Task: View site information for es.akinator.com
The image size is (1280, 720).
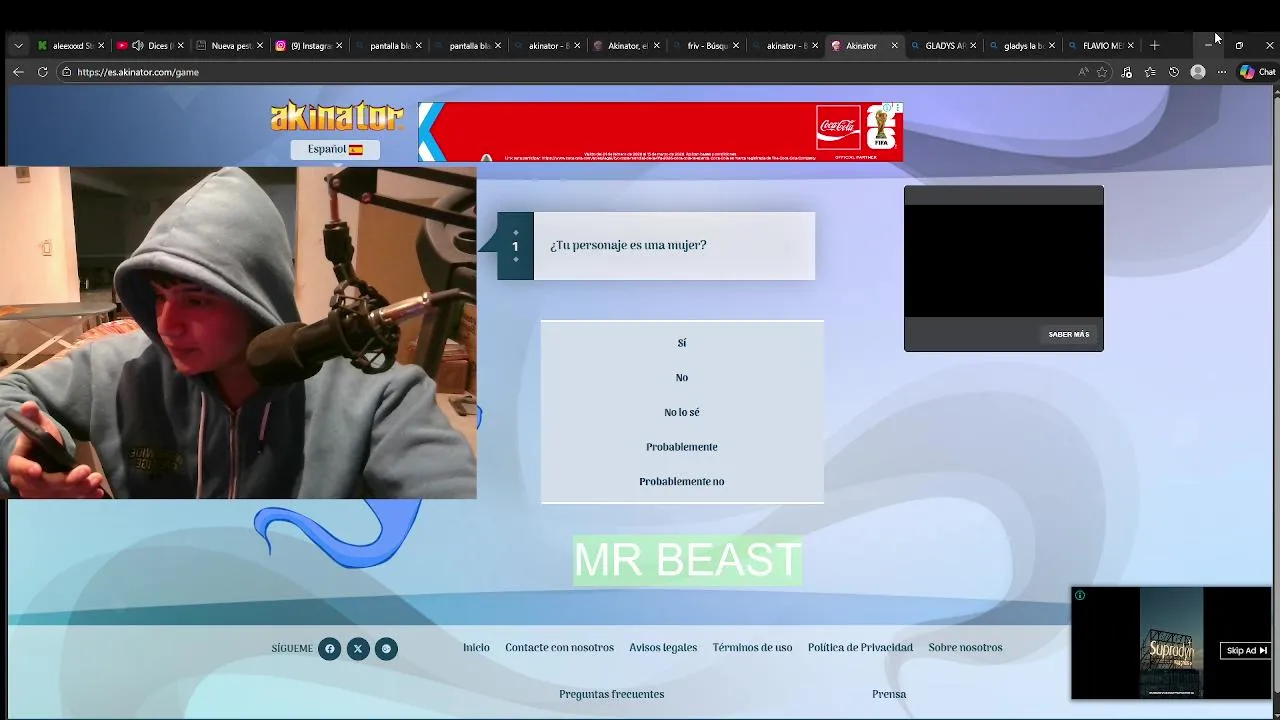Action: point(66,72)
